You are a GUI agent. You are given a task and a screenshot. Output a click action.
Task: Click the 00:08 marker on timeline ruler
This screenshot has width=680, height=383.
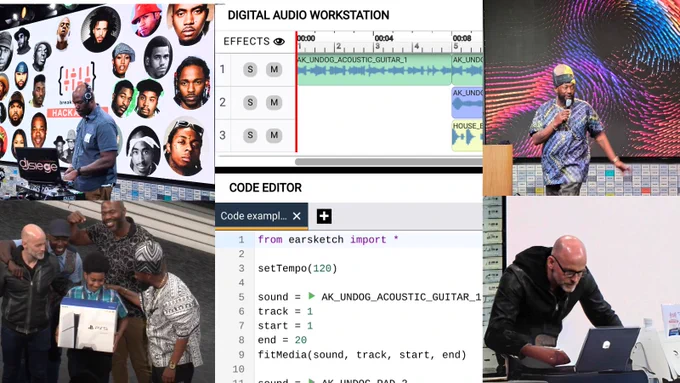tap(462, 38)
